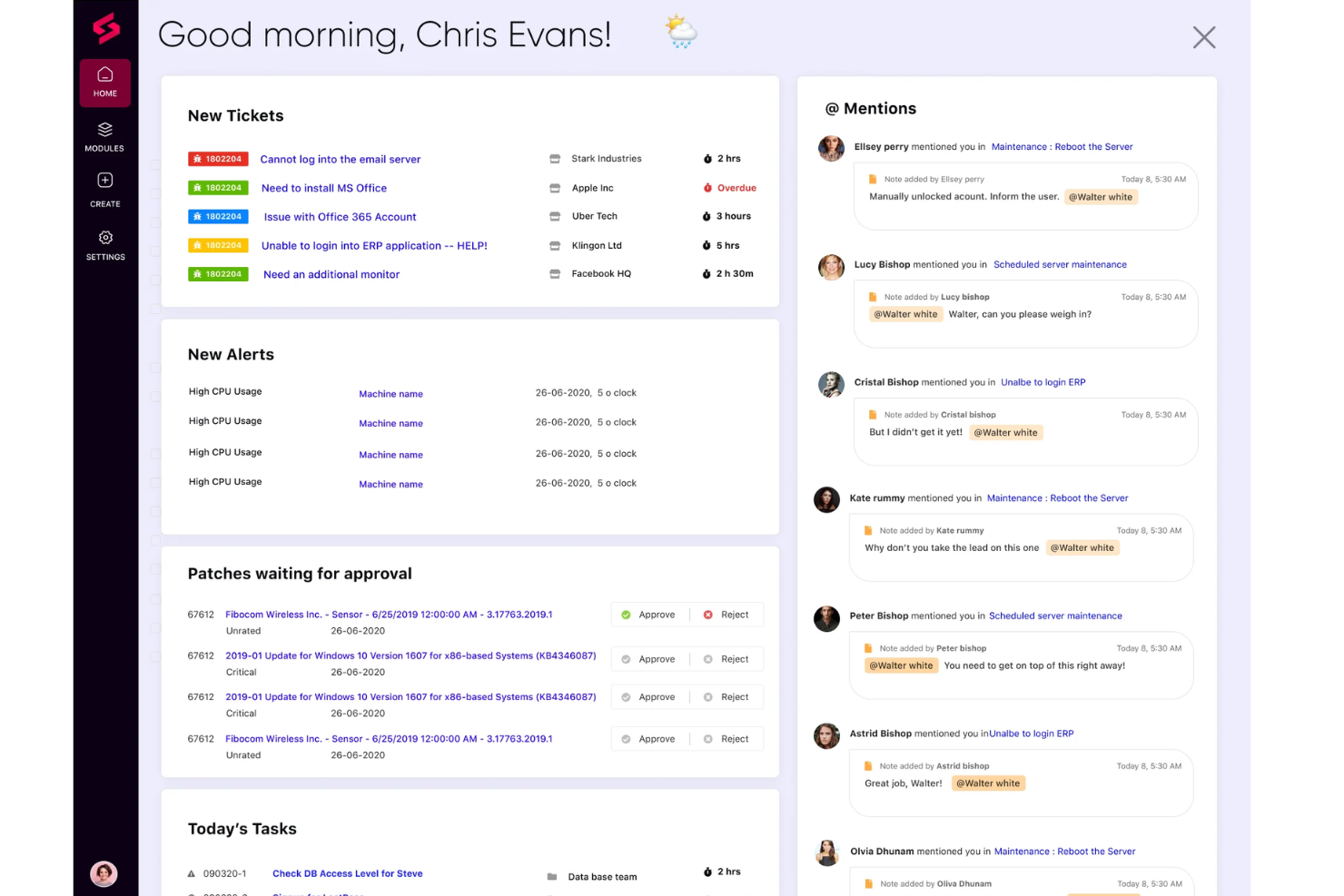Open Settings from the sidebar
1344x896 pixels.
[105, 245]
